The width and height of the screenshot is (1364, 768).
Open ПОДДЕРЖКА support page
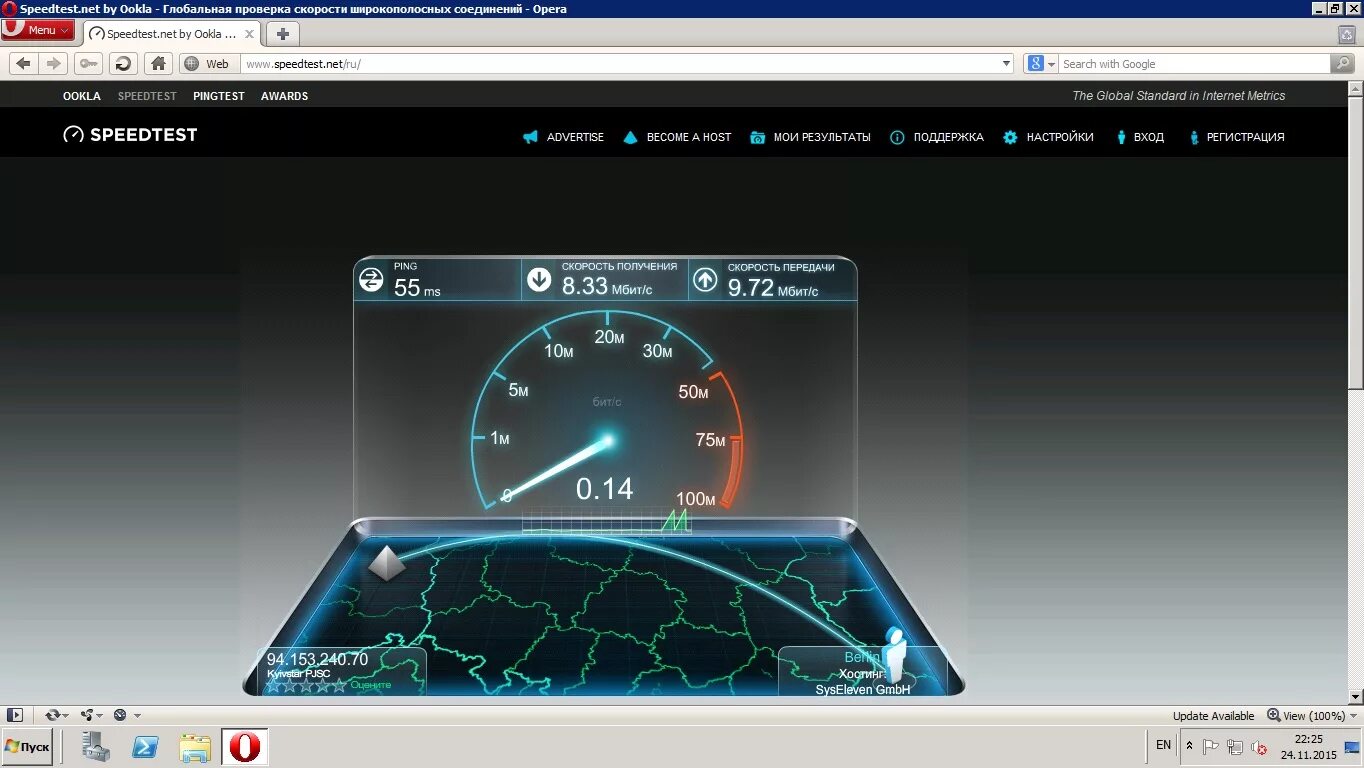(x=948, y=137)
